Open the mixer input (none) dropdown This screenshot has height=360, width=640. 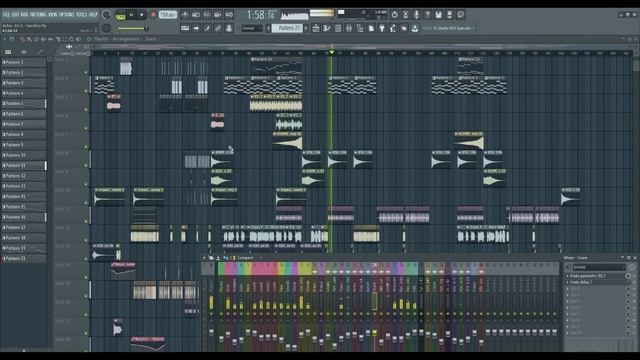point(599,267)
